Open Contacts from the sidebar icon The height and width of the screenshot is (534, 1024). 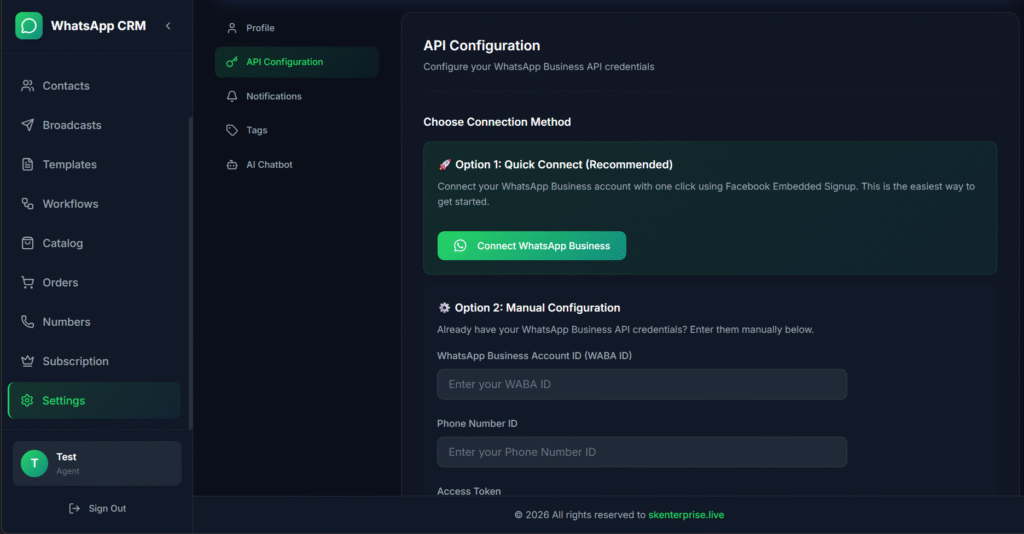click(28, 86)
